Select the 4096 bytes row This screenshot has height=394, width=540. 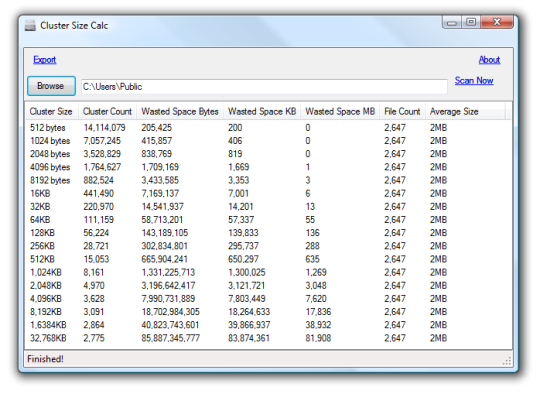click(x=269, y=167)
